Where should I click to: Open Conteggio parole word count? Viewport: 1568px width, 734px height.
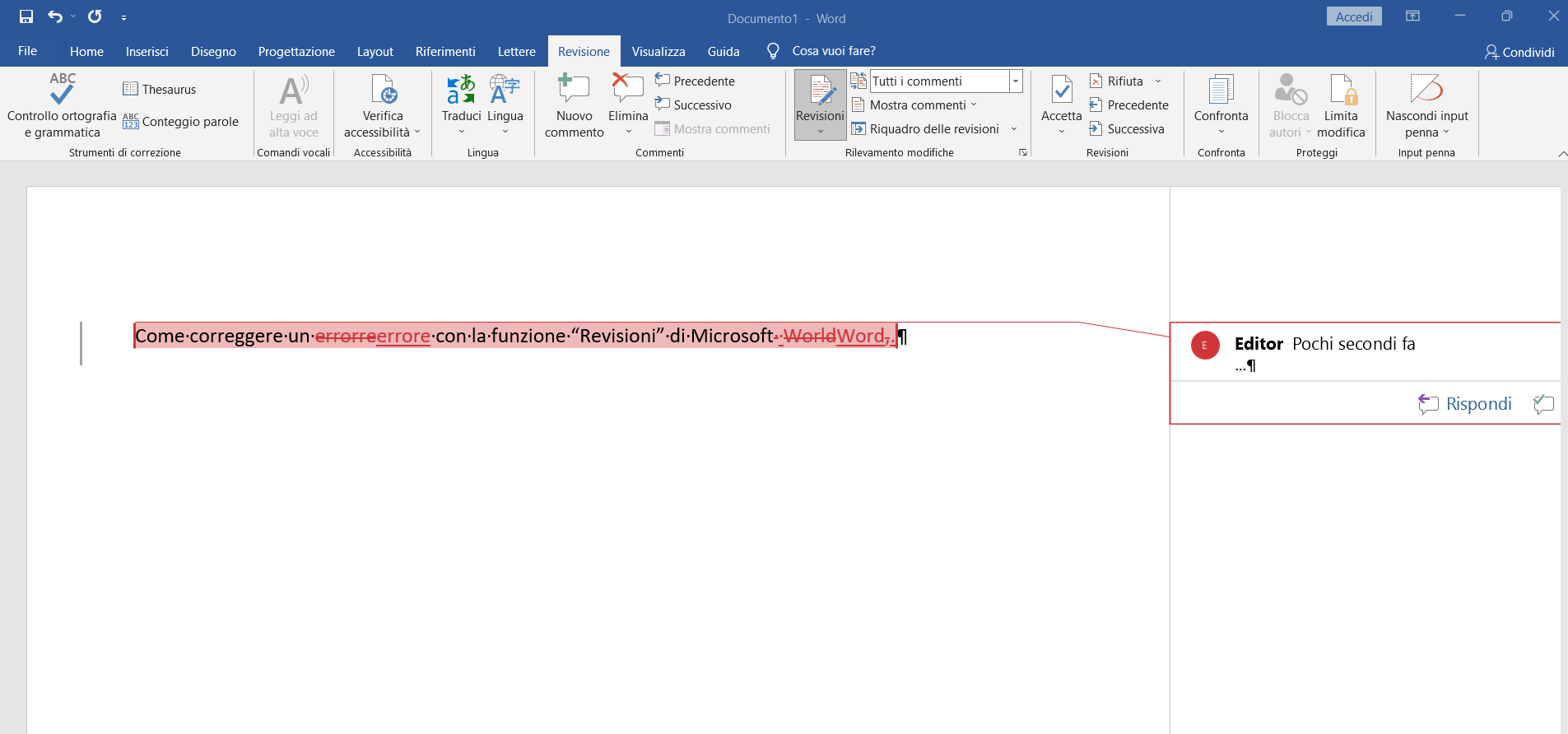tap(180, 121)
